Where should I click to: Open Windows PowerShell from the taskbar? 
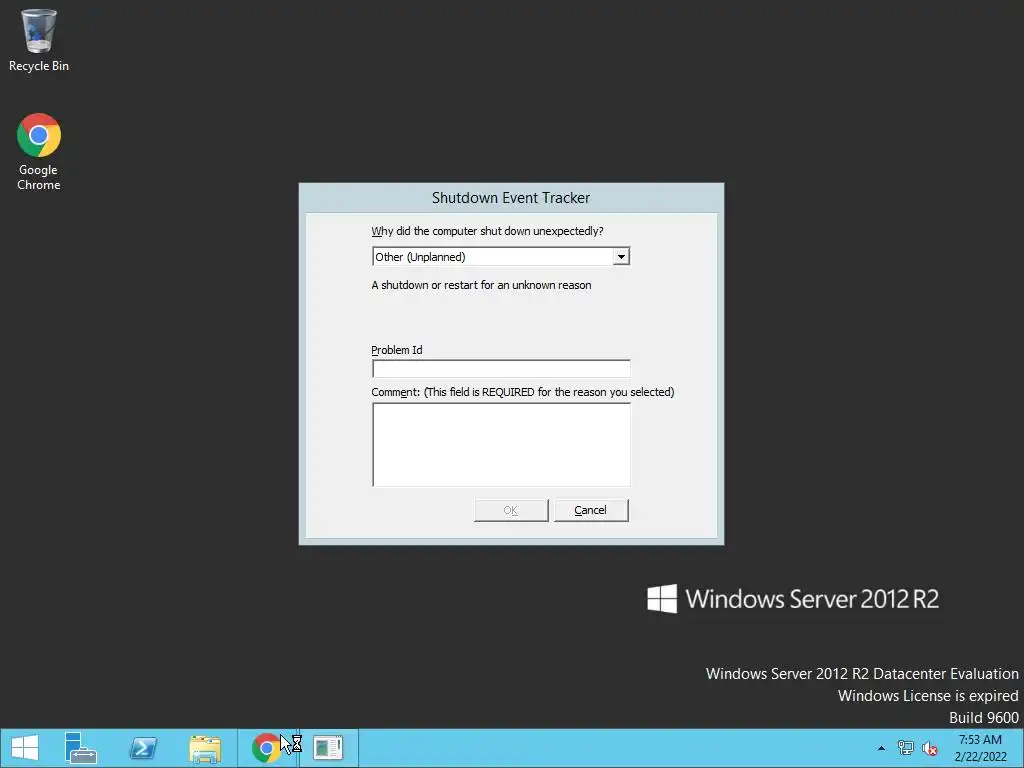point(143,748)
